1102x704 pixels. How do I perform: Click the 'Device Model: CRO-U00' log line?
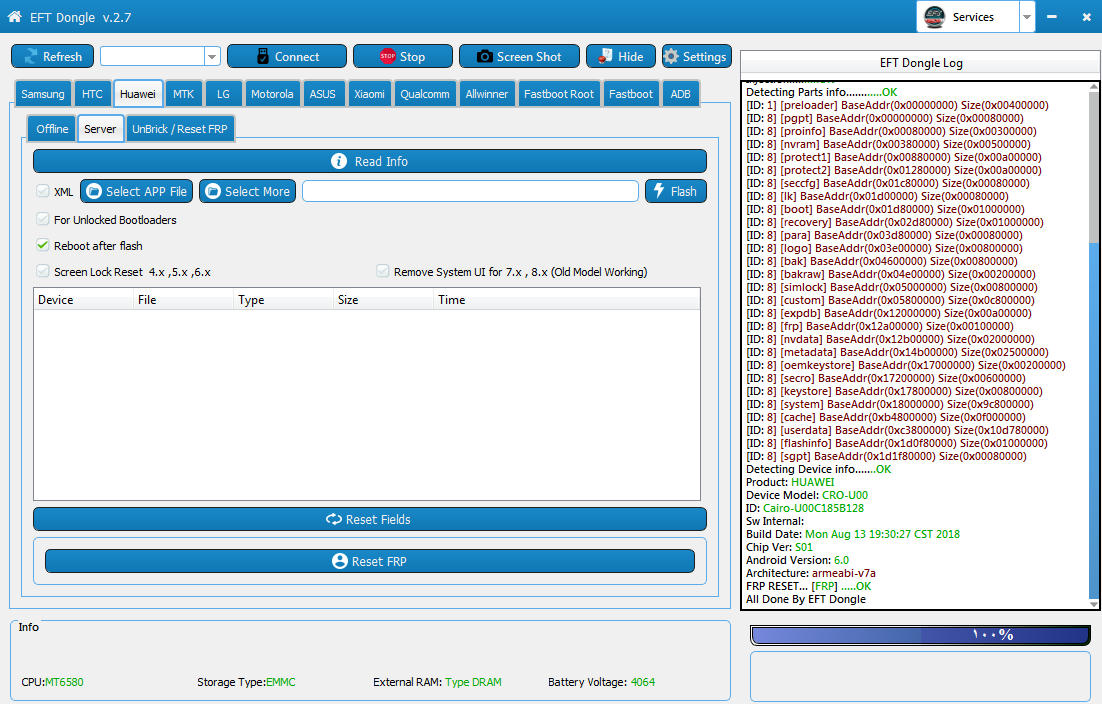(x=807, y=495)
